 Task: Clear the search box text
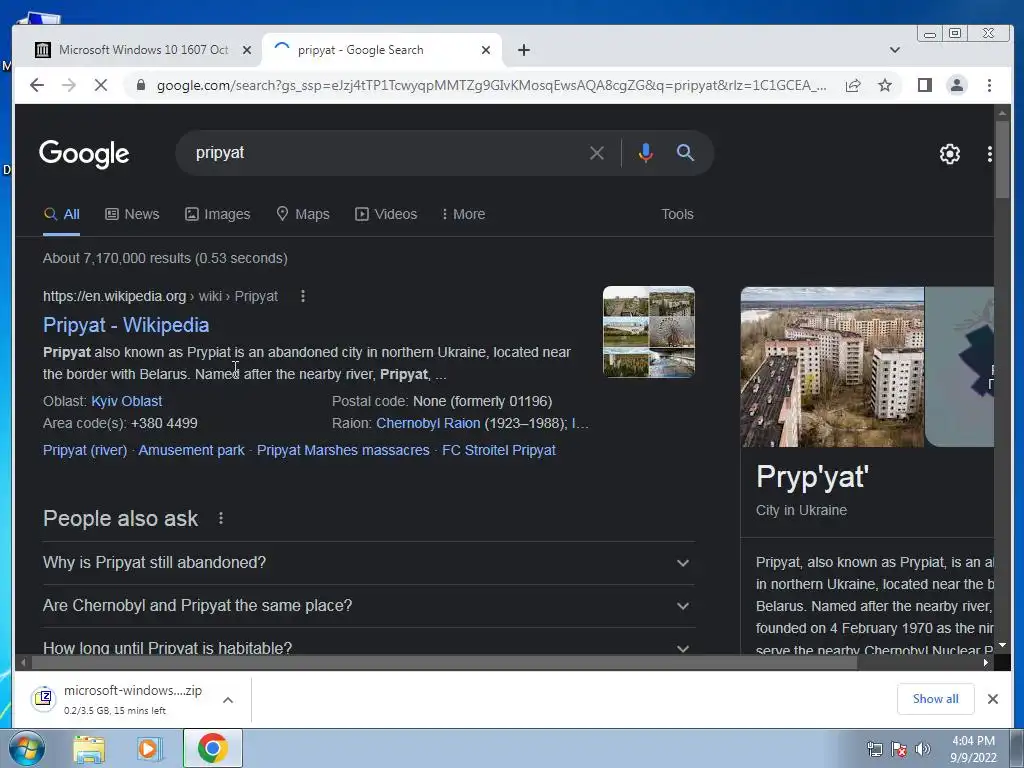pos(596,153)
